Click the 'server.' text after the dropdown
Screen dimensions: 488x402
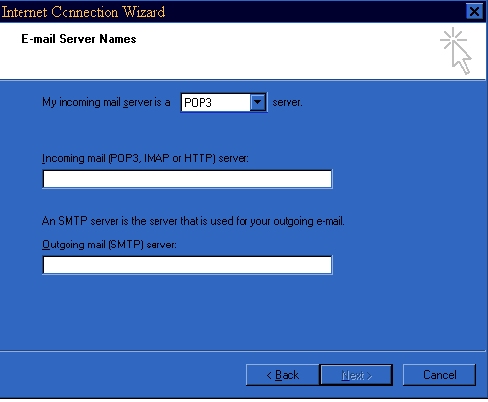tap(287, 102)
